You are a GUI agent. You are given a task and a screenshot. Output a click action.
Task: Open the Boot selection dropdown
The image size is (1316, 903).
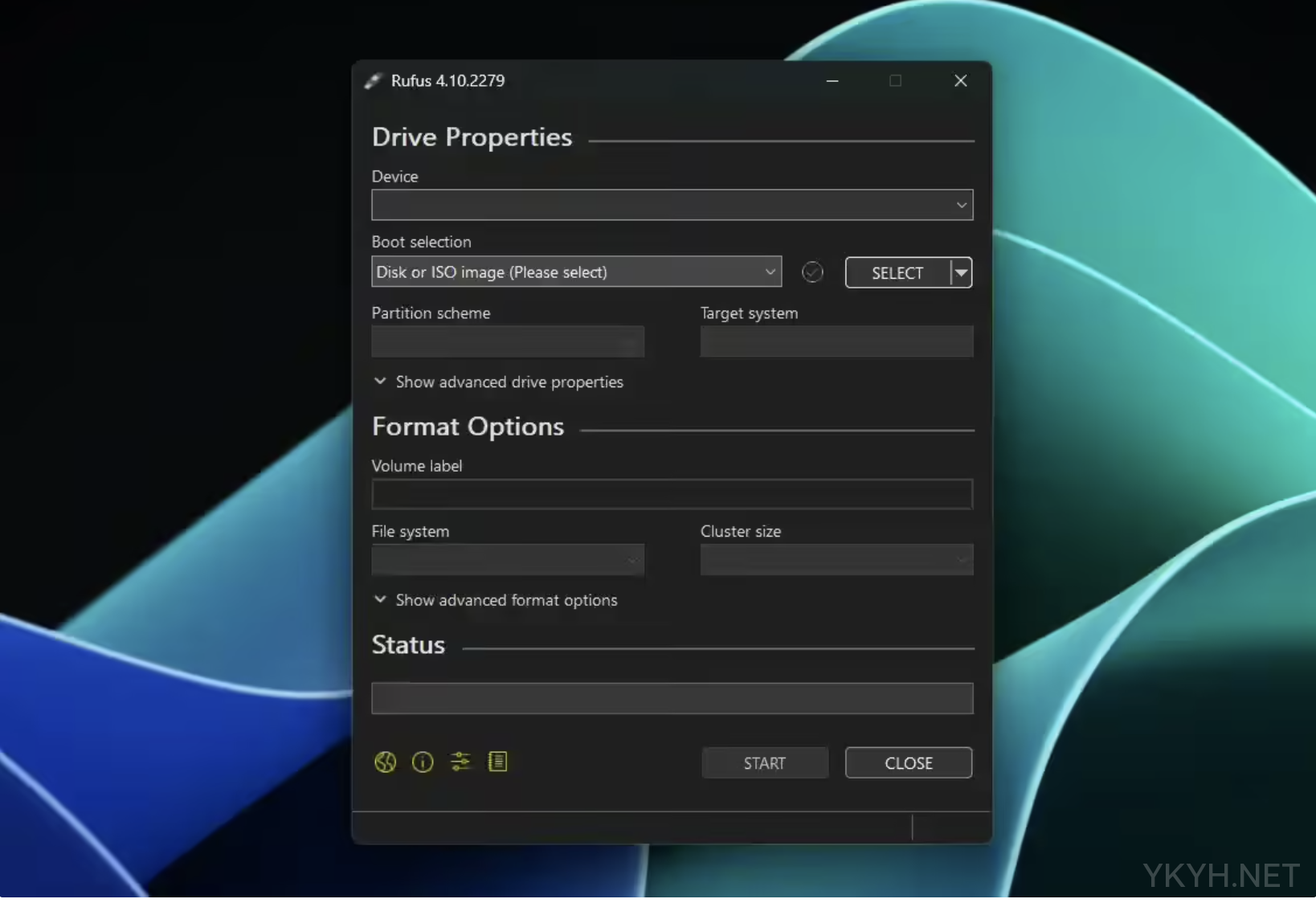769,272
